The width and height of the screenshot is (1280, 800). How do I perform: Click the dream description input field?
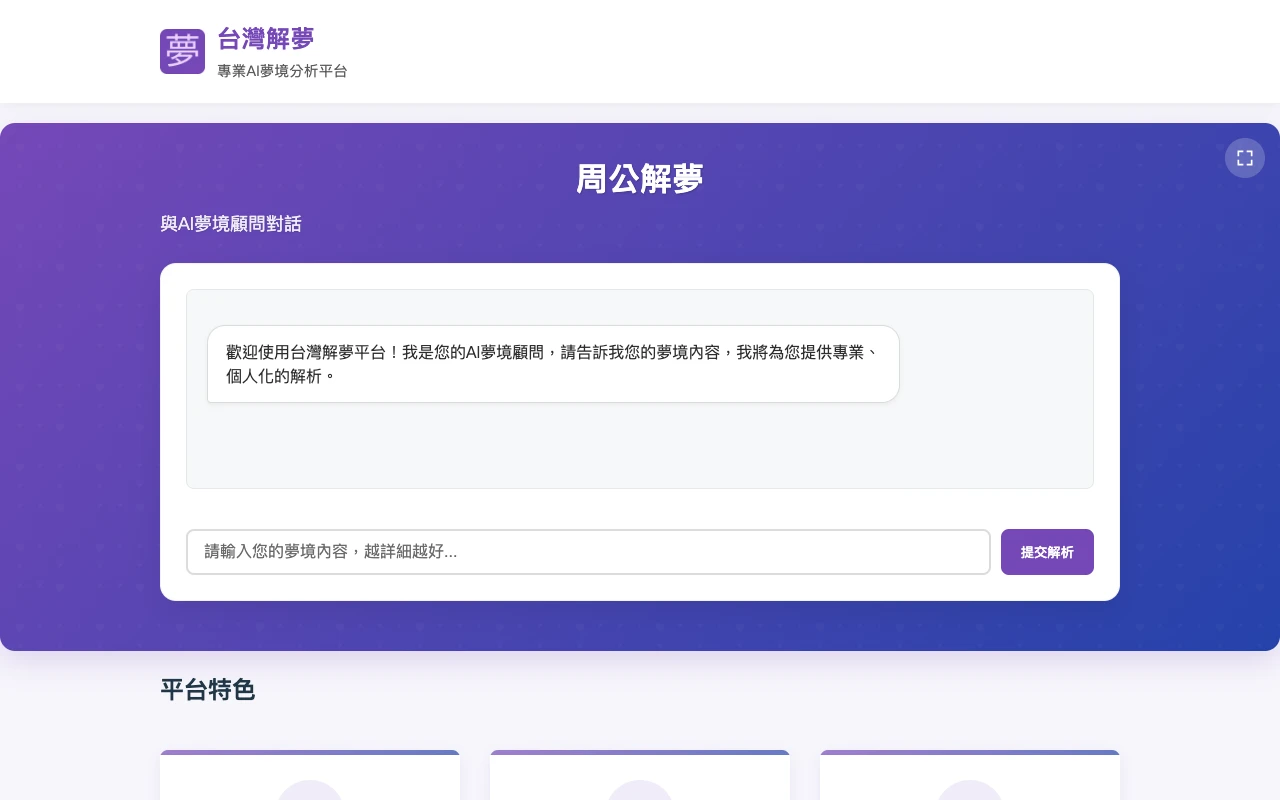coord(588,552)
